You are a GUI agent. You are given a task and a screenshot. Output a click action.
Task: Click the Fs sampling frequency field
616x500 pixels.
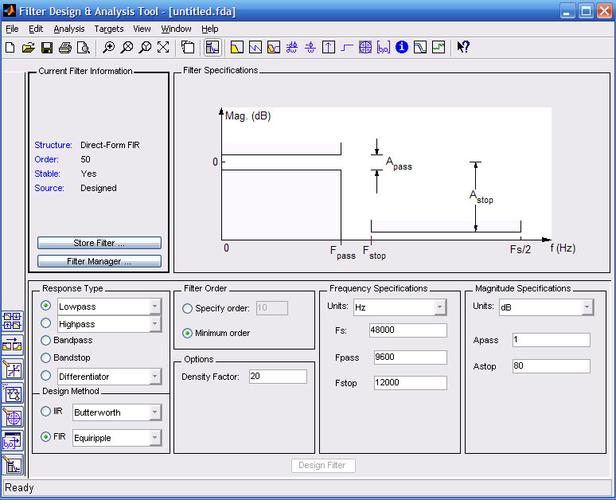(x=408, y=330)
